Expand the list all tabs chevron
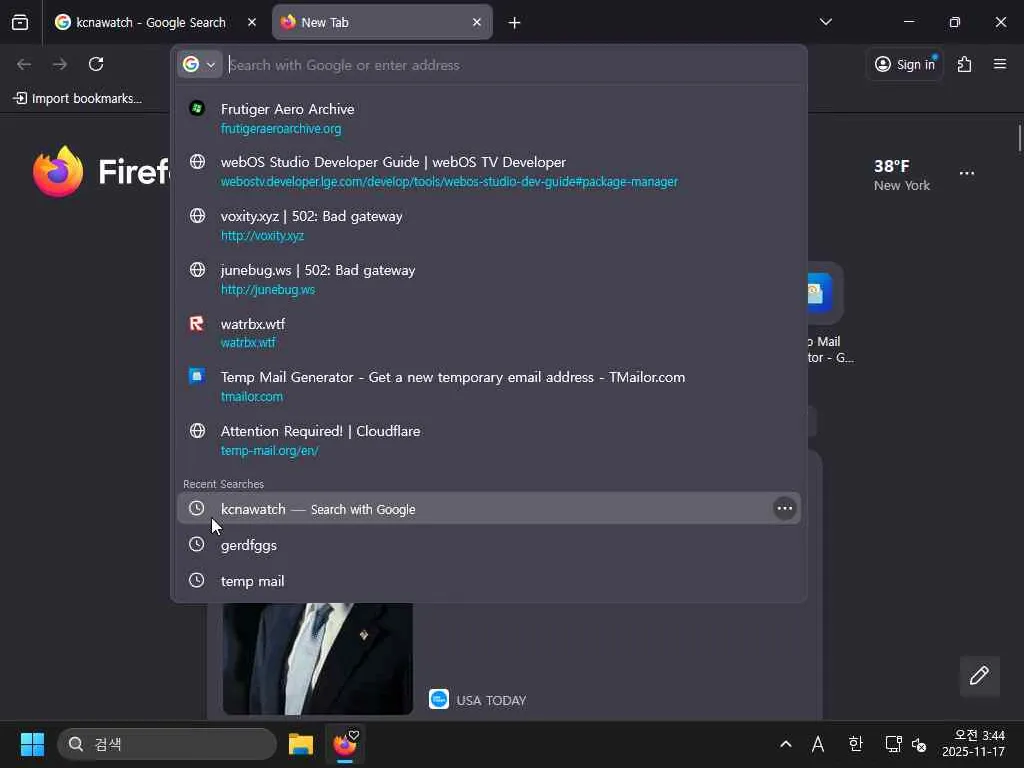This screenshot has width=1024, height=768. tap(825, 22)
